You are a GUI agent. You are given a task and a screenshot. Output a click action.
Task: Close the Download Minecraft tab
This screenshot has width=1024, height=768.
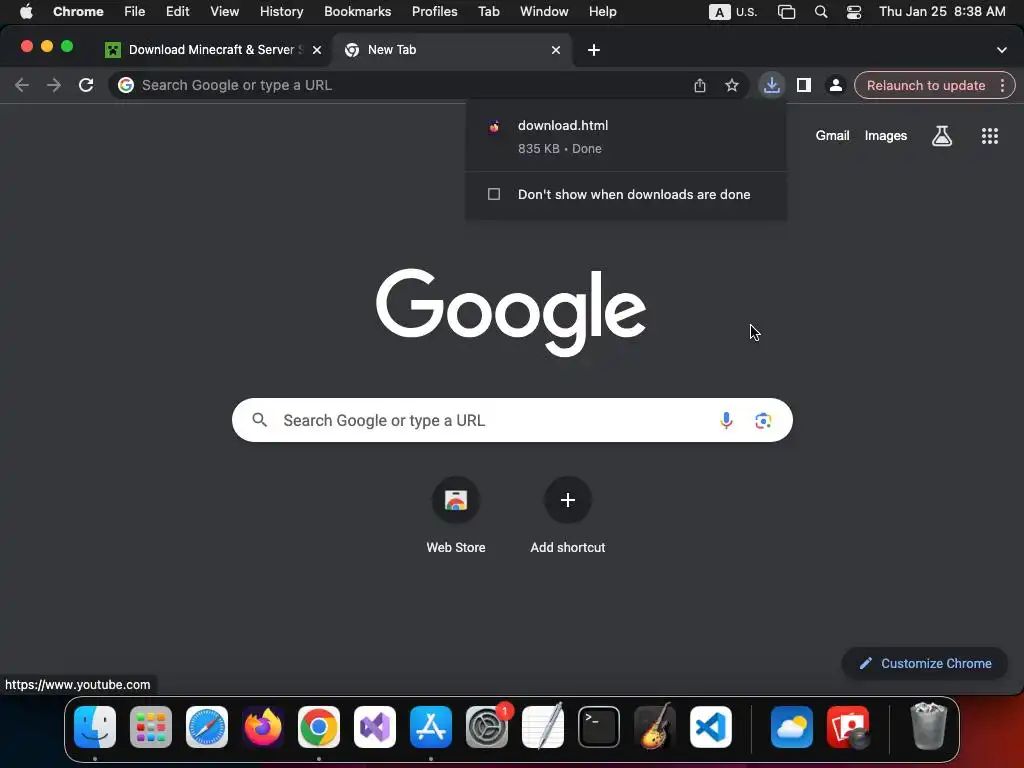317,50
